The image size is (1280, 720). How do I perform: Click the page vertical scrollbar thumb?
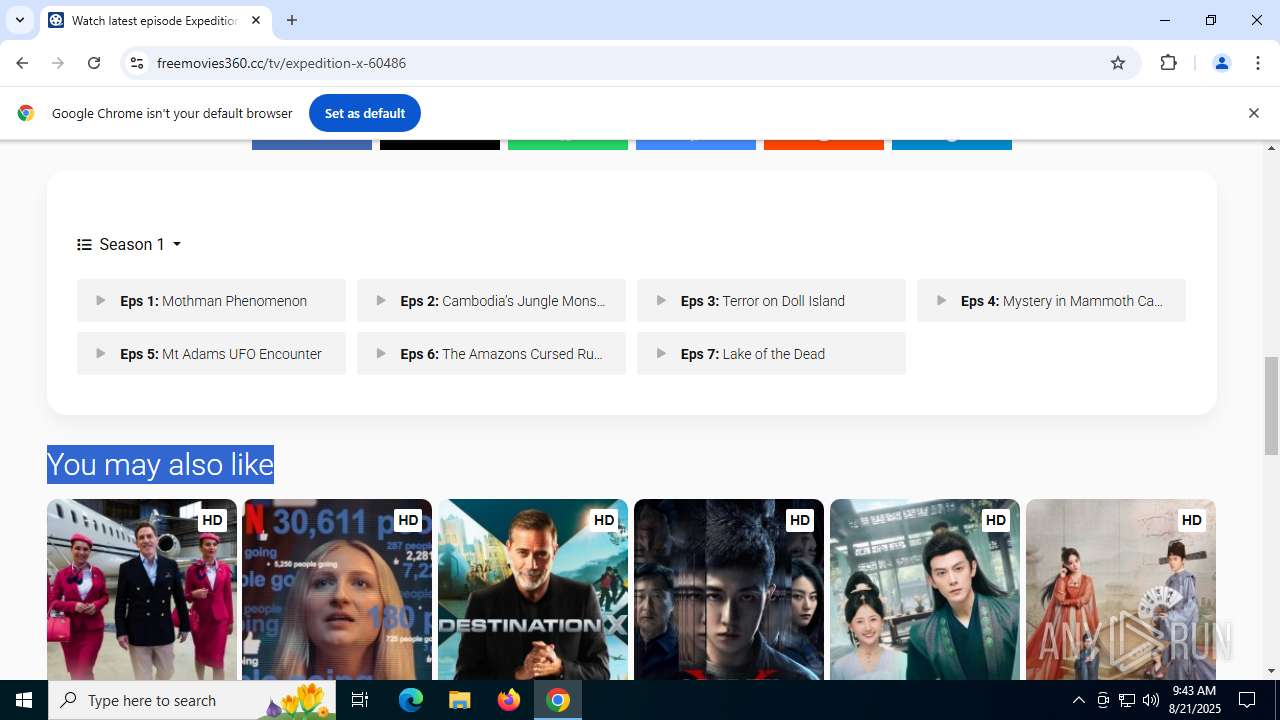1271,405
